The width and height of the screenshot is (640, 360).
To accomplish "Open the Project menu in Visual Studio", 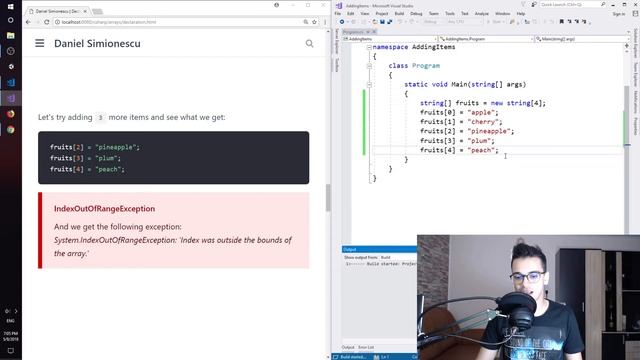I will 382,13.
